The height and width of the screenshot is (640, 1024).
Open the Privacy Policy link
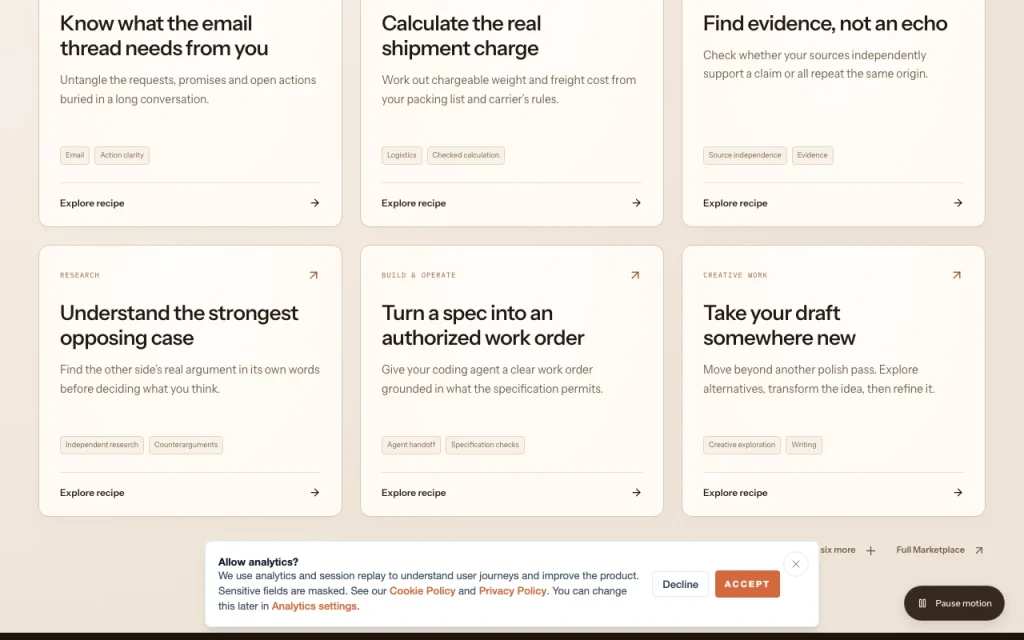pos(513,591)
